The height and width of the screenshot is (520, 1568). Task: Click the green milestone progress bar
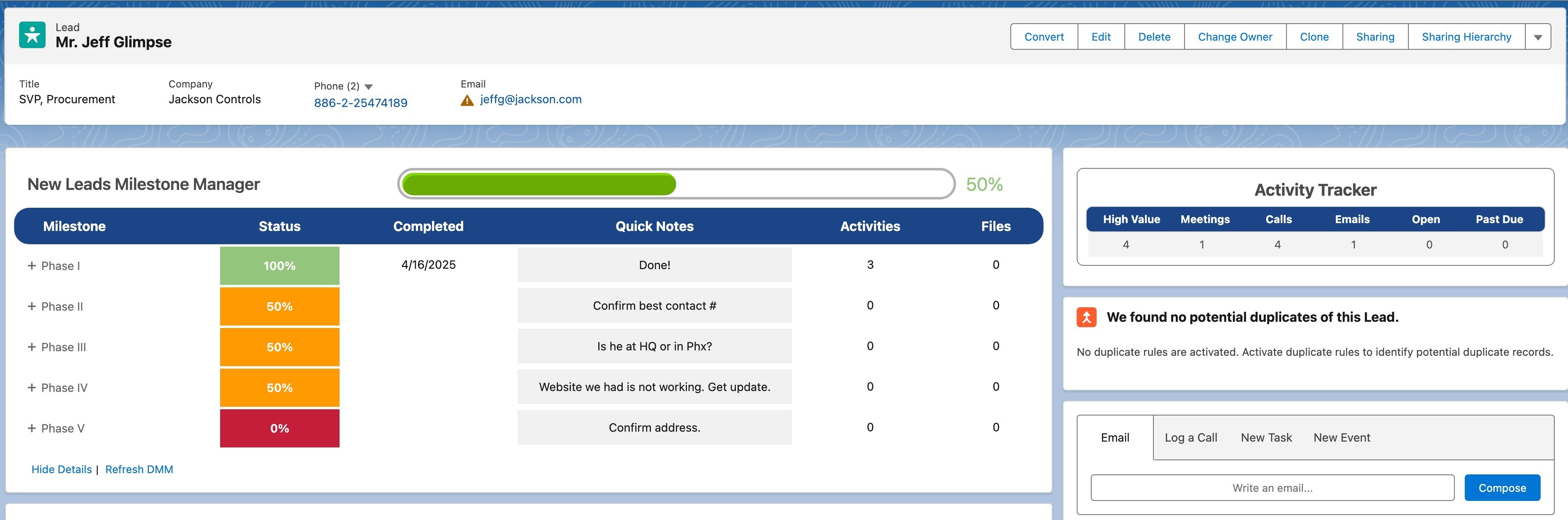click(539, 185)
